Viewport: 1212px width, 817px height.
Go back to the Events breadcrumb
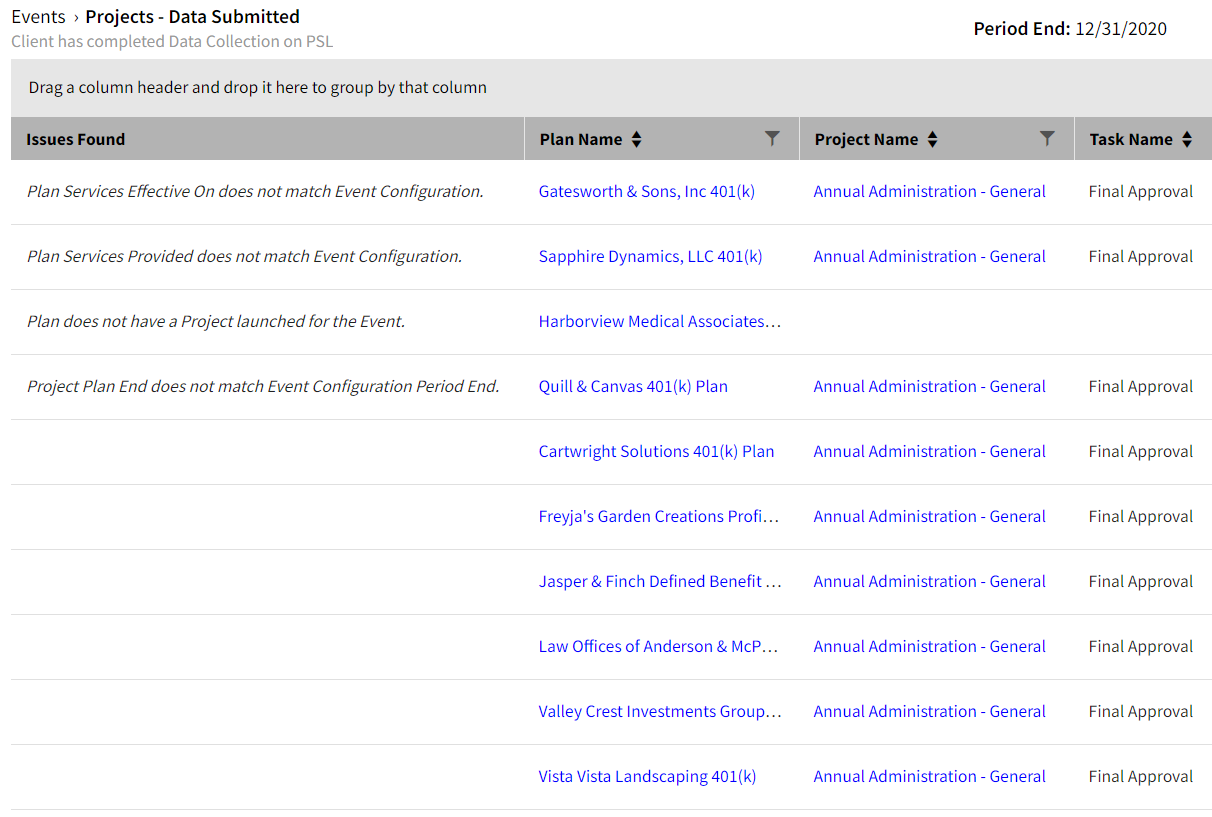pyautogui.click(x=38, y=17)
